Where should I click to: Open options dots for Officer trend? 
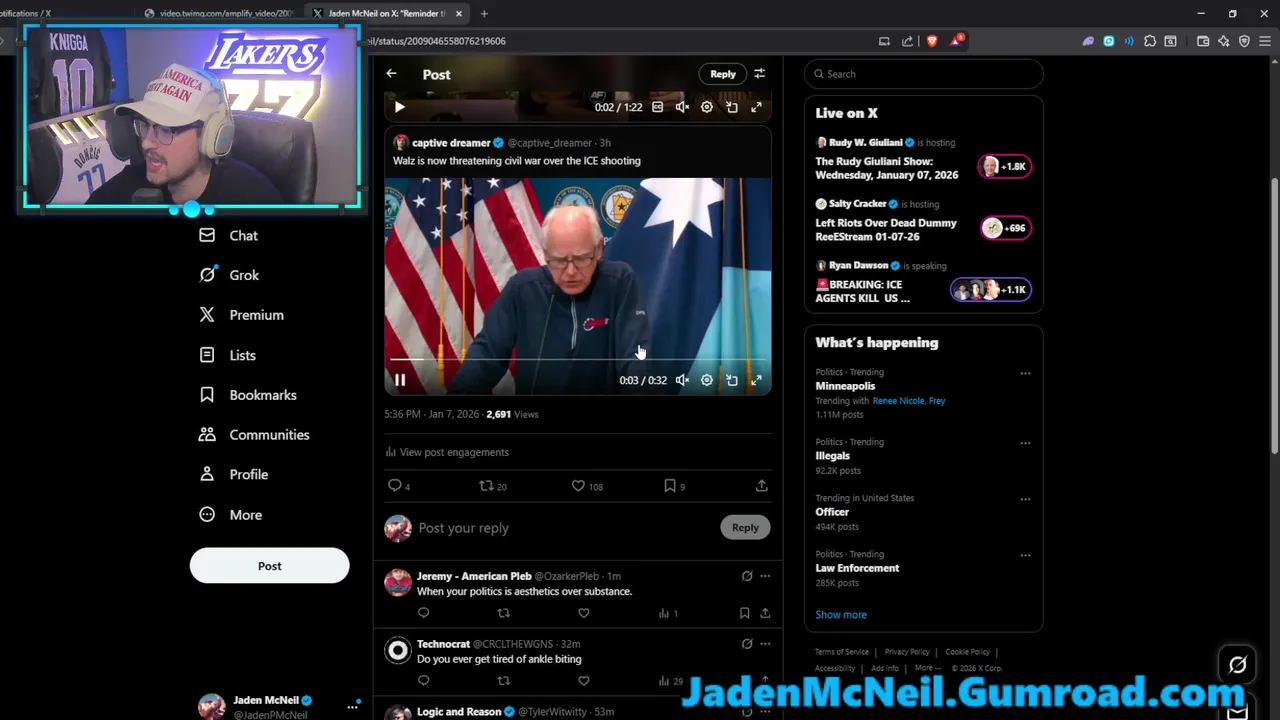(1025, 499)
